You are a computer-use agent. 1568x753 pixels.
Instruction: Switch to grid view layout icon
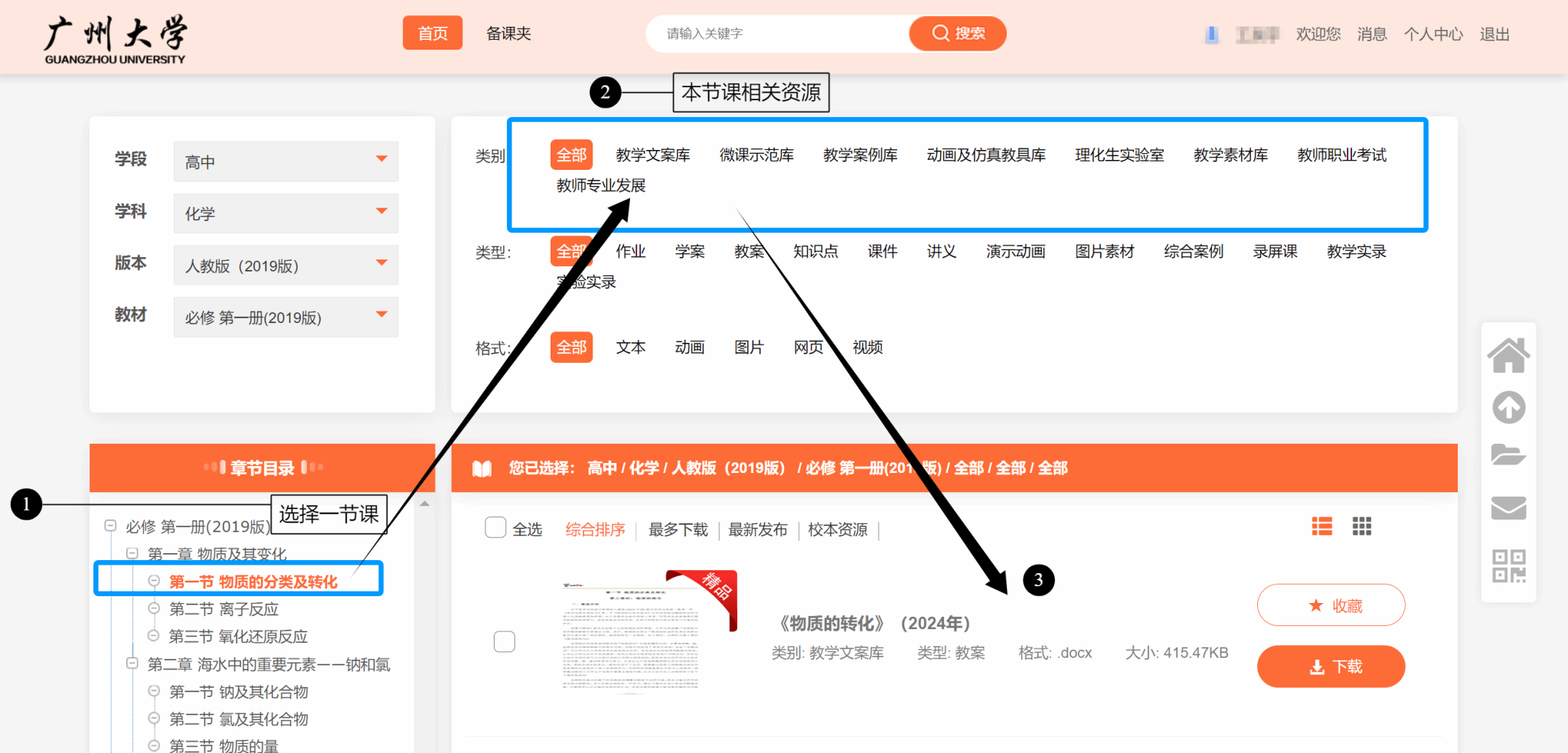click(x=1361, y=526)
